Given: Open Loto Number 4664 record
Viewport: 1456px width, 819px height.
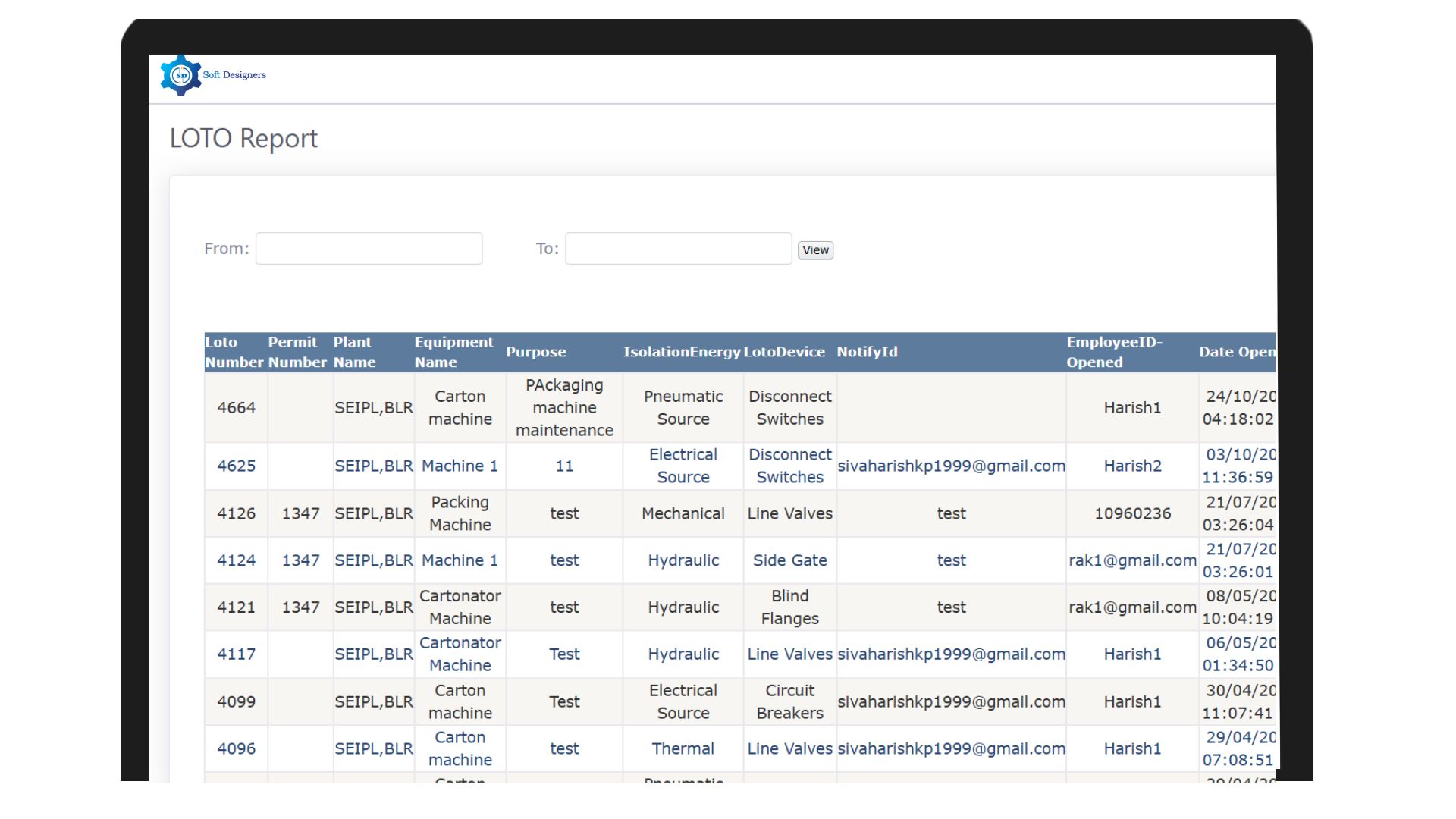Looking at the screenshot, I should click(x=235, y=407).
